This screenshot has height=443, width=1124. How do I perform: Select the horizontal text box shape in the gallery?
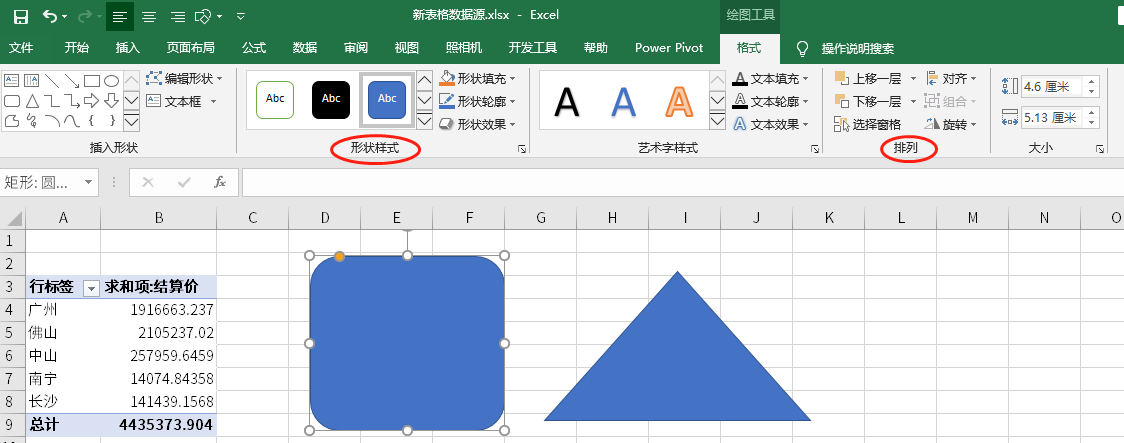tap(11, 80)
